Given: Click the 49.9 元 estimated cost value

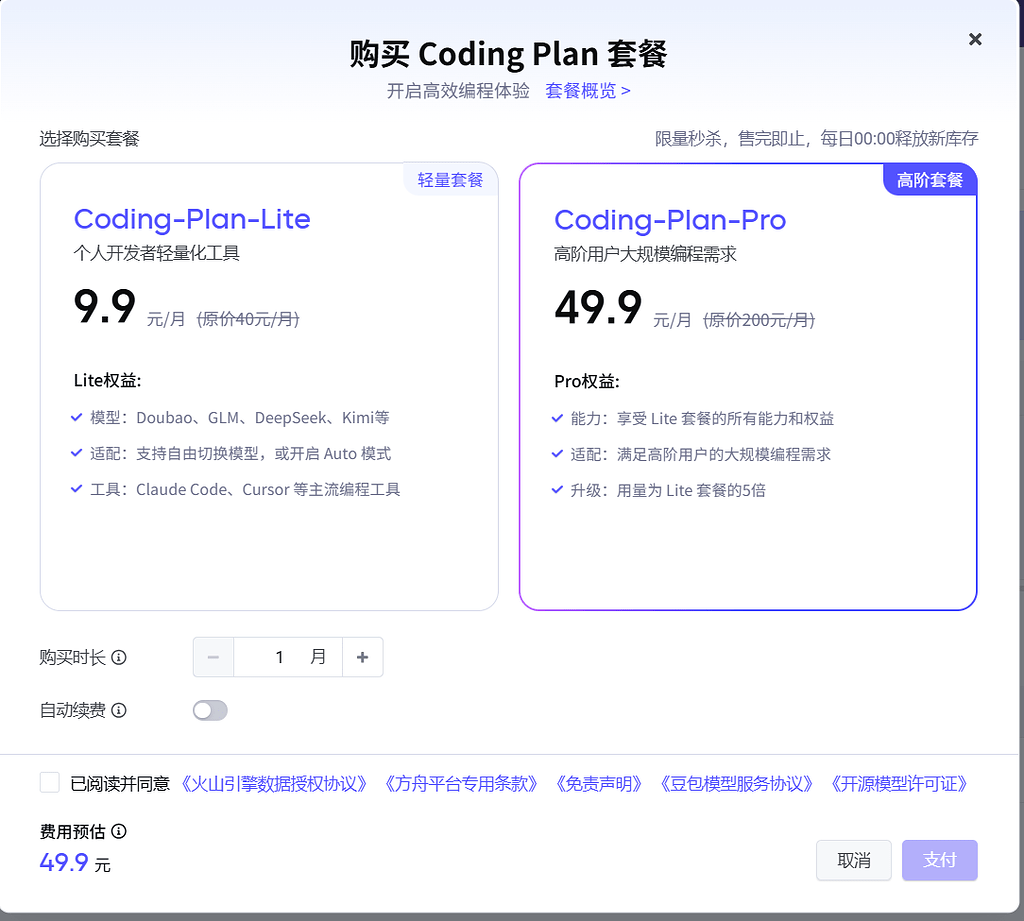Looking at the screenshot, I should coord(75,863).
